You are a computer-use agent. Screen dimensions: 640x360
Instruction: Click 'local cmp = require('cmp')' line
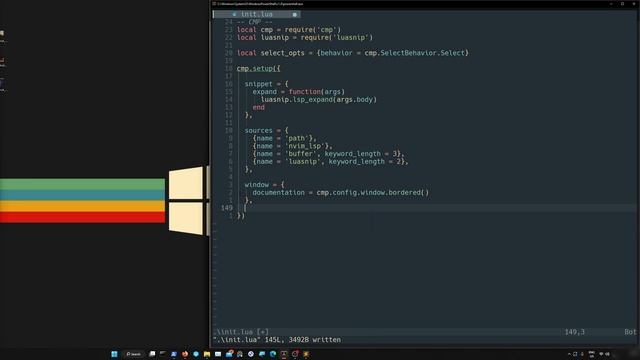pyautogui.click(x=289, y=30)
